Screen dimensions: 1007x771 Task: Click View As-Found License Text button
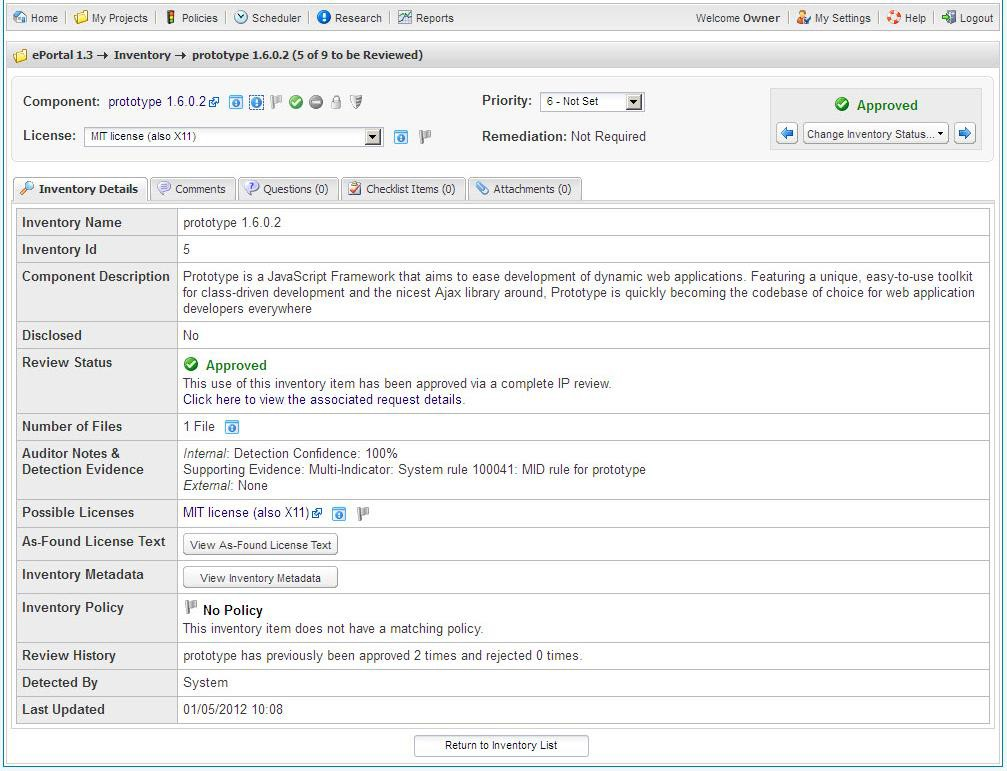[260, 545]
